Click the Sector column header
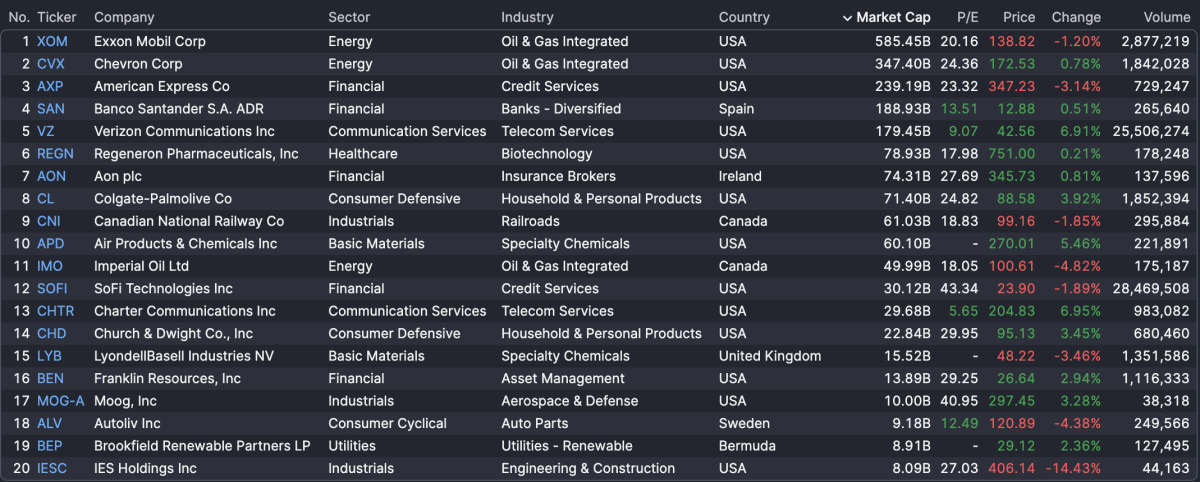Viewport: 1200px width, 482px height. 349,17
